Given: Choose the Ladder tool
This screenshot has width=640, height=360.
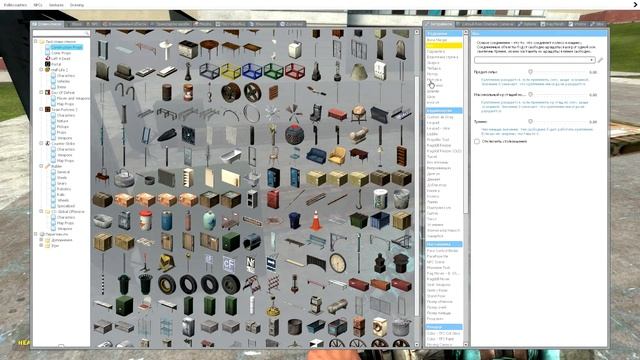Looking at the screenshot, I should click(432, 134).
